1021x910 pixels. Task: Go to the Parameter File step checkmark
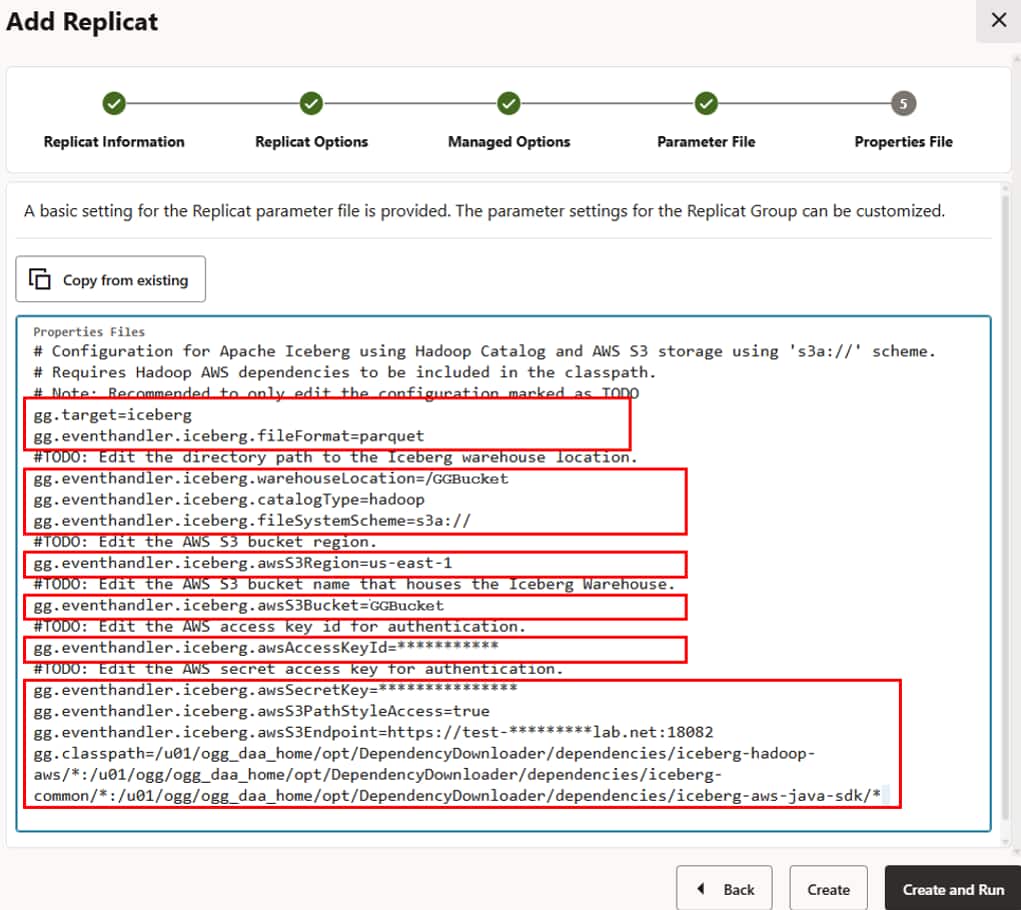pyautogui.click(x=706, y=103)
